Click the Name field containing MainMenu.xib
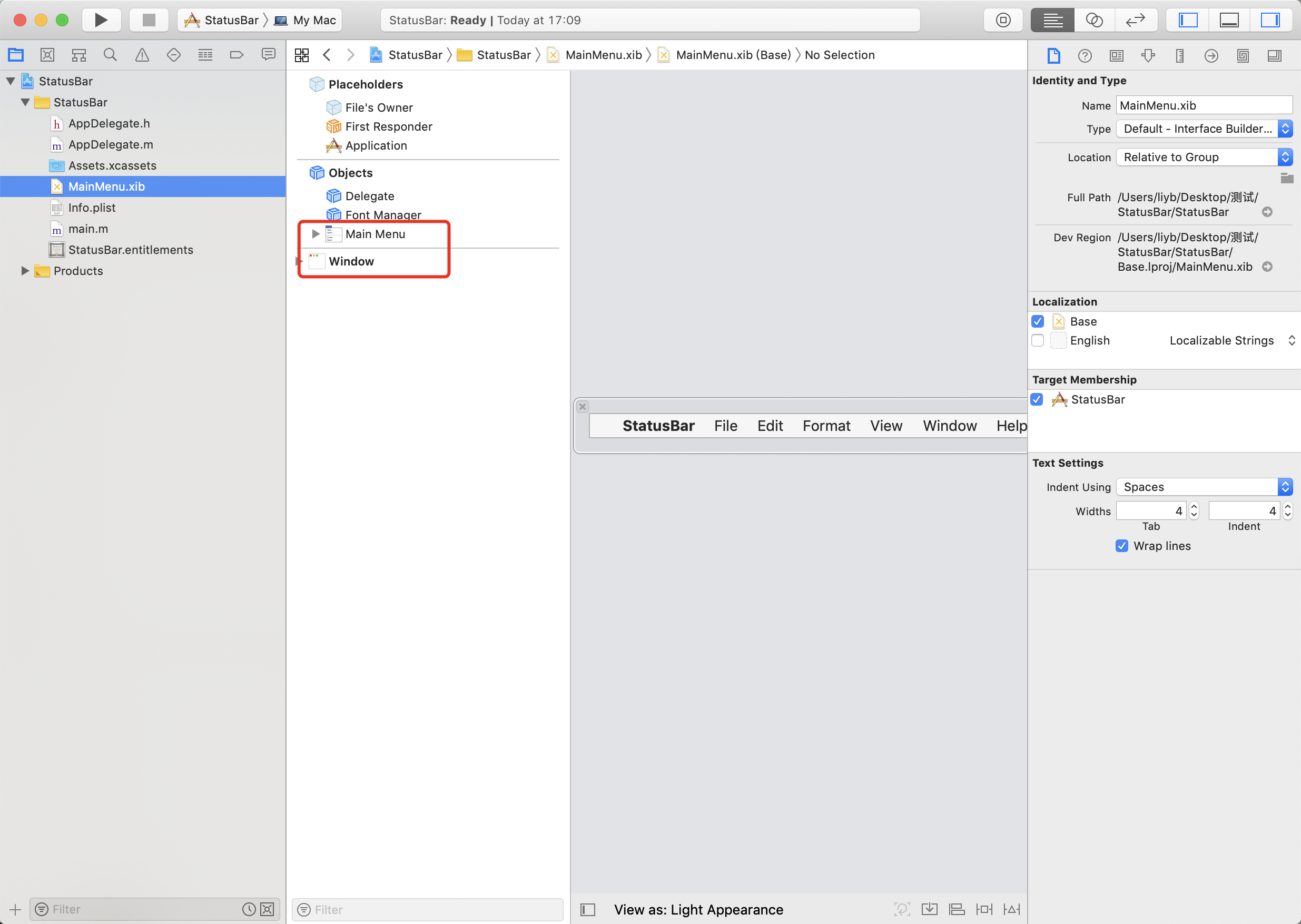Image resolution: width=1301 pixels, height=924 pixels. coord(1203,105)
